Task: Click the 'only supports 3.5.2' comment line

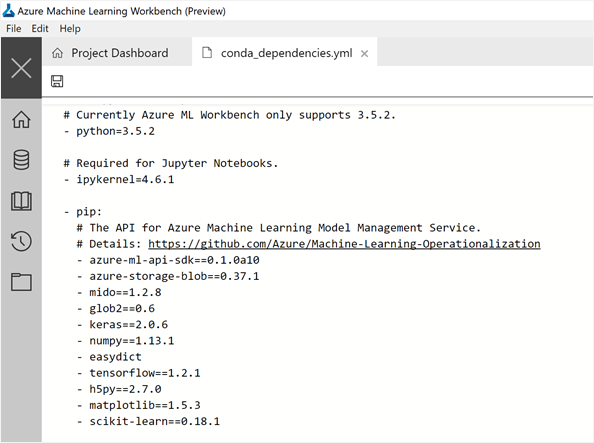Action: [x=230, y=115]
